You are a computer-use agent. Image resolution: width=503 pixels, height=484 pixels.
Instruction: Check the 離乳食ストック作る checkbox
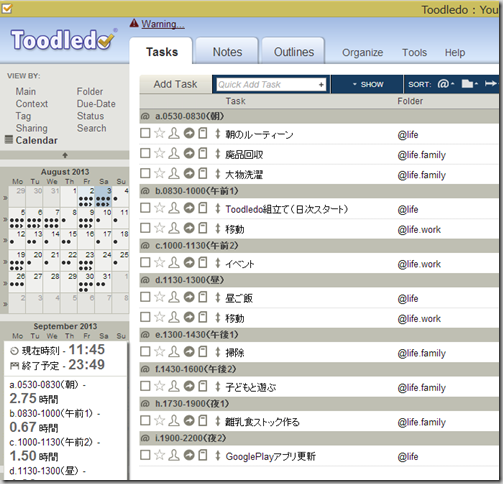(x=145, y=421)
